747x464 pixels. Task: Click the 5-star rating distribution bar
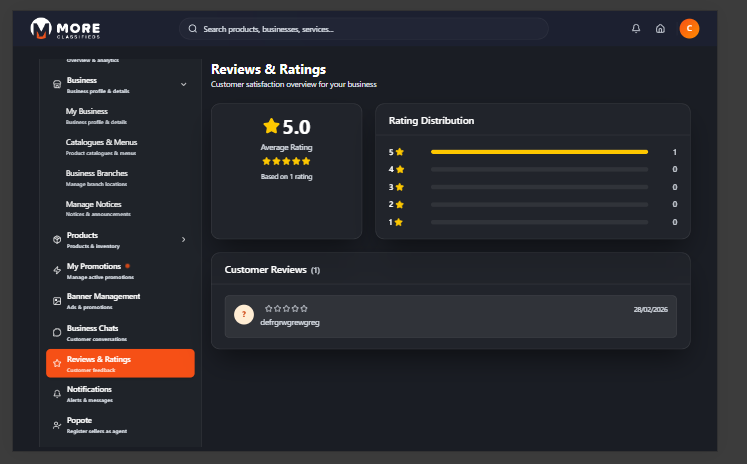click(539, 152)
